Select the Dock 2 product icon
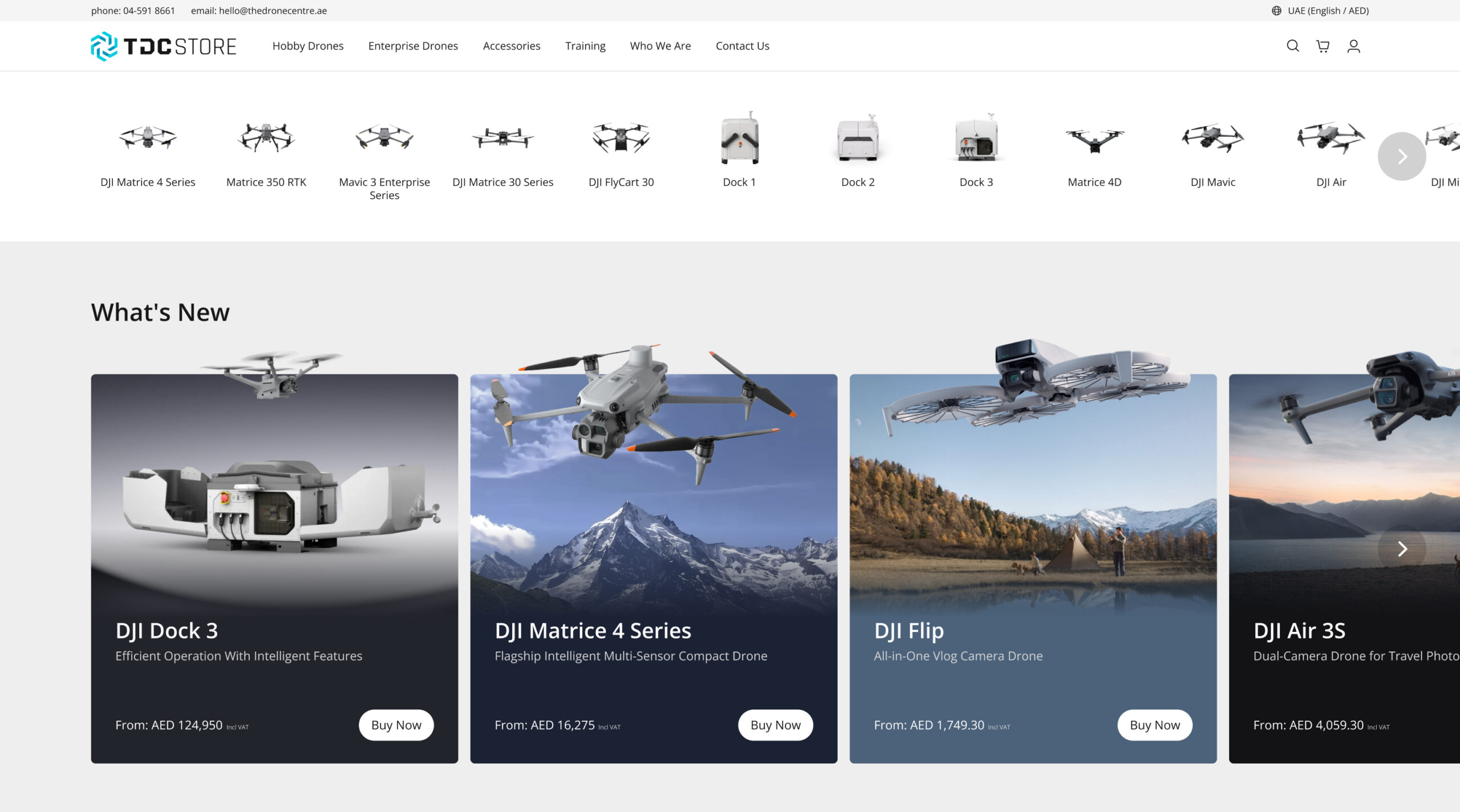The image size is (1460, 812). pos(858,137)
